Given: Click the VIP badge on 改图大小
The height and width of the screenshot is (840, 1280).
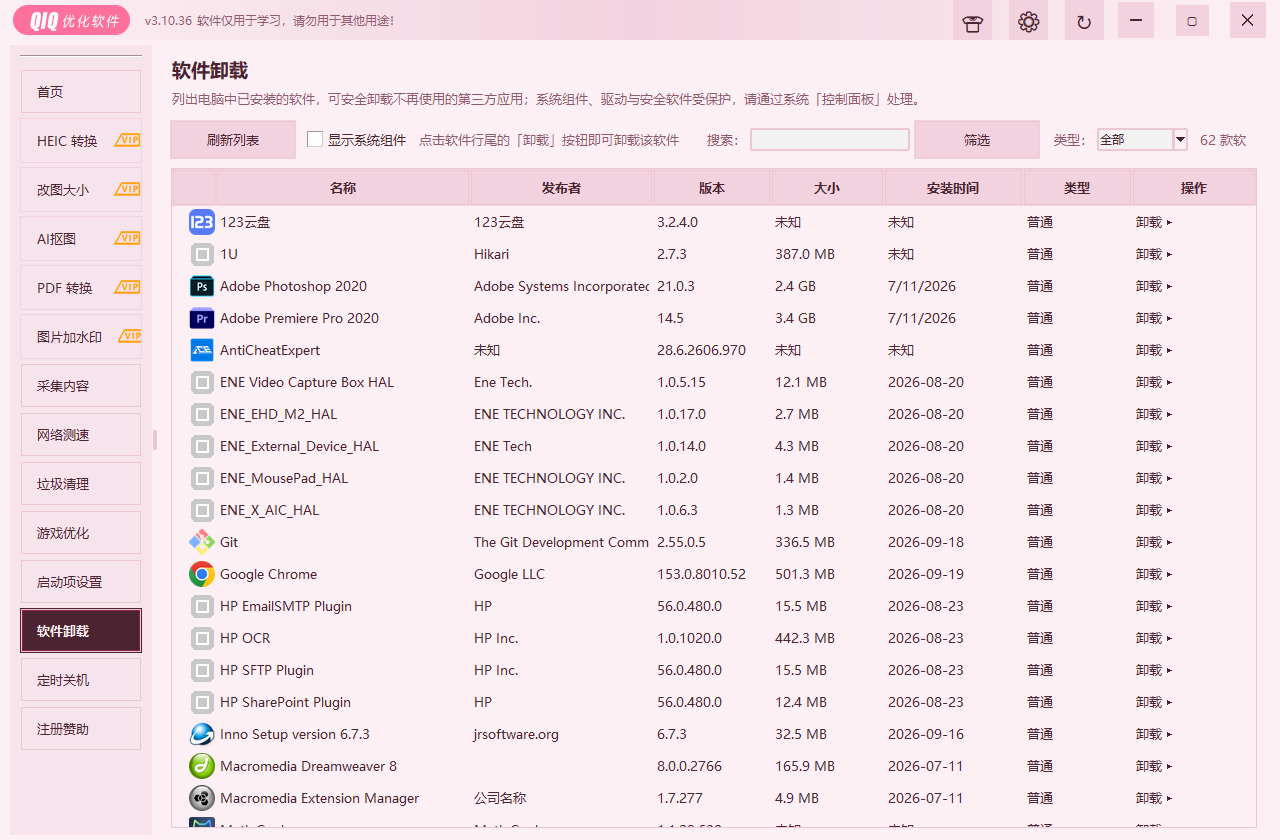Looking at the screenshot, I should coord(127,189).
